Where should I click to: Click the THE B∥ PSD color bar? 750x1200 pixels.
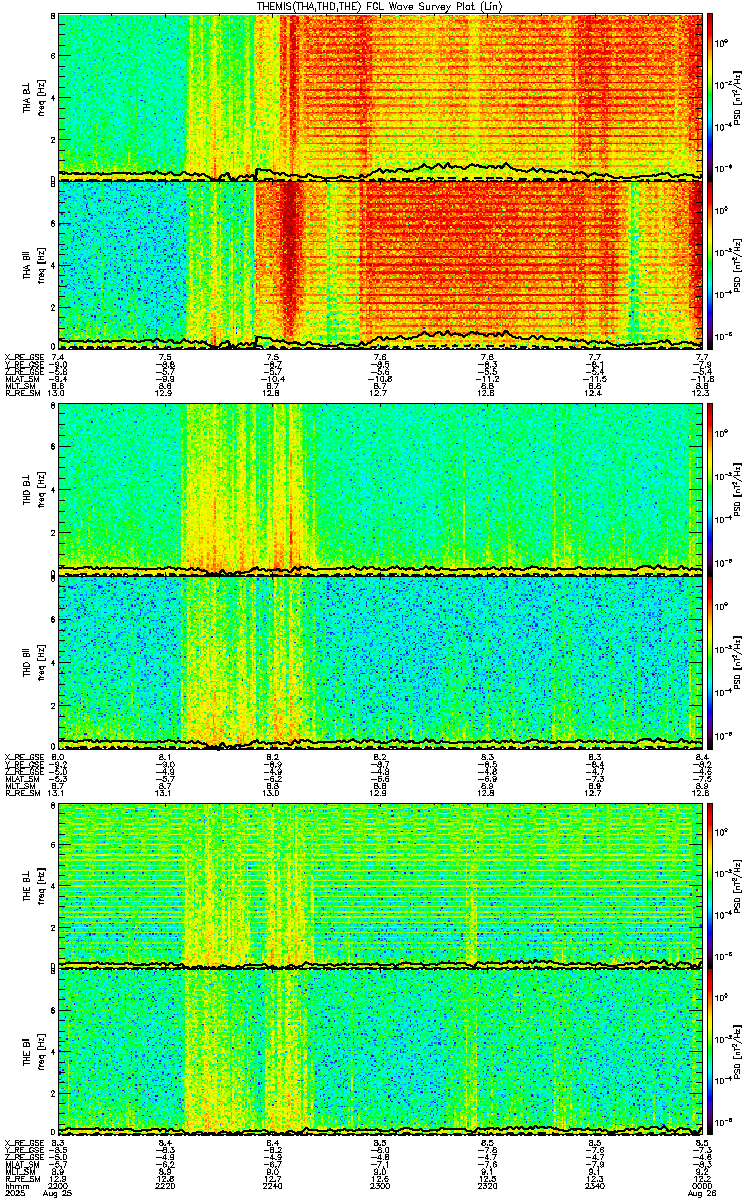(x=709, y=1052)
